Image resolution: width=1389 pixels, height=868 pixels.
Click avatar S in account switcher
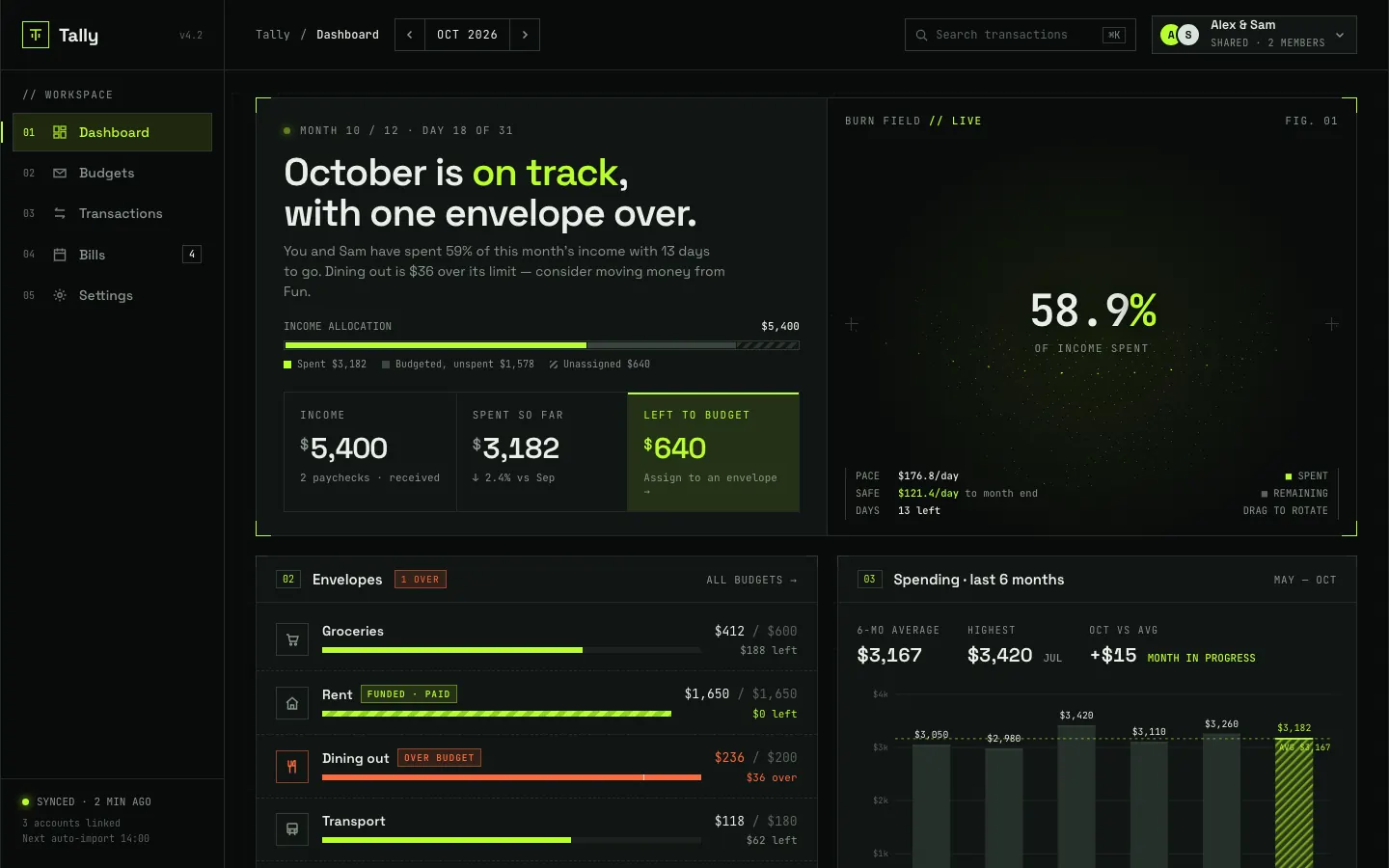[x=1188, y=35]
